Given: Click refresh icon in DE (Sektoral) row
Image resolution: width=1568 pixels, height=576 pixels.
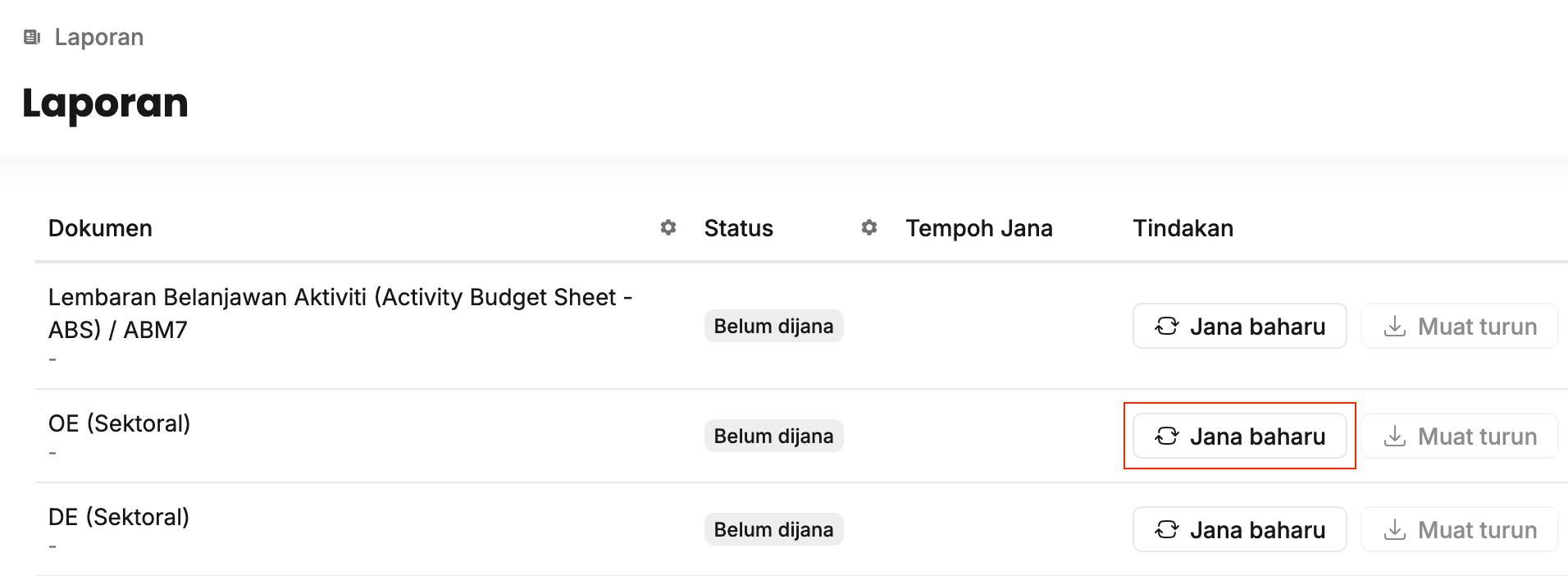Looking at the screenshot, I should click(1167, 530).
